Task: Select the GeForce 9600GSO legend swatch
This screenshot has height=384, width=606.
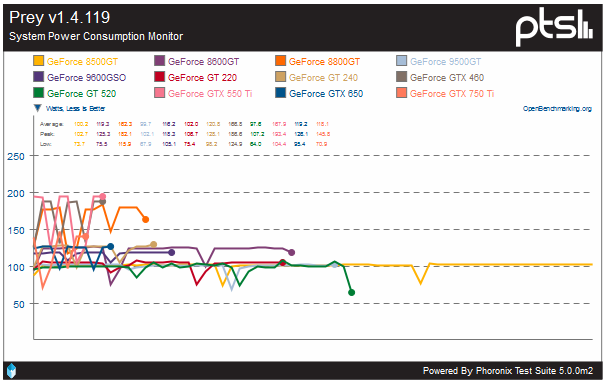Action: click(38, 77)
